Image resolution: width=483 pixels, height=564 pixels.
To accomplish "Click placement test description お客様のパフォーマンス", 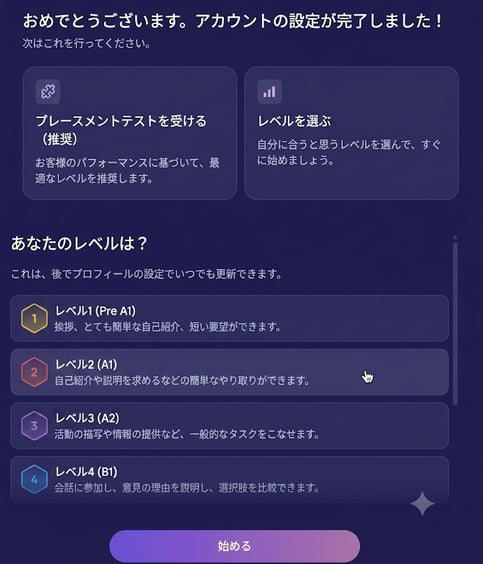I will (x=127, y=170).
